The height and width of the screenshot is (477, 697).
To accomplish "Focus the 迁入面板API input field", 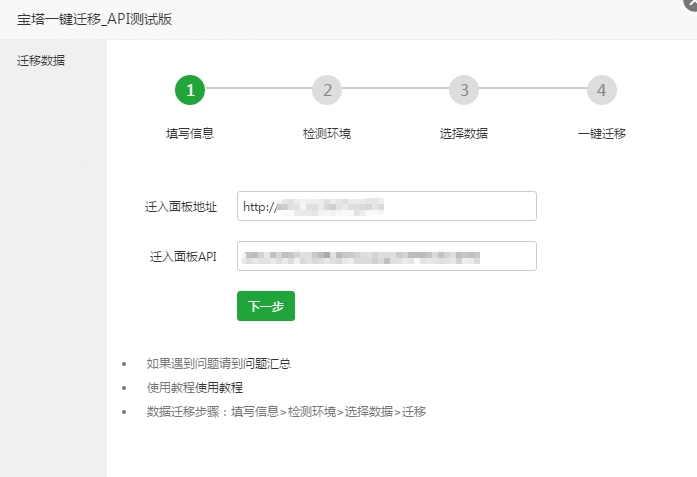I will pyautogui.click(x=387, y=256).
